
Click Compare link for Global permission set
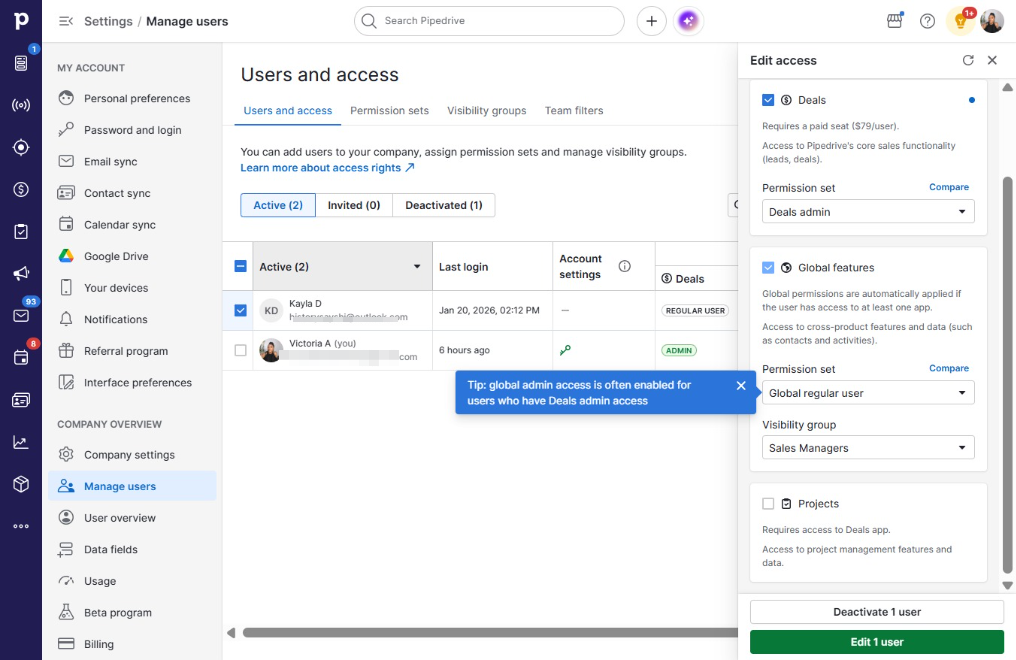coord(949,369)
